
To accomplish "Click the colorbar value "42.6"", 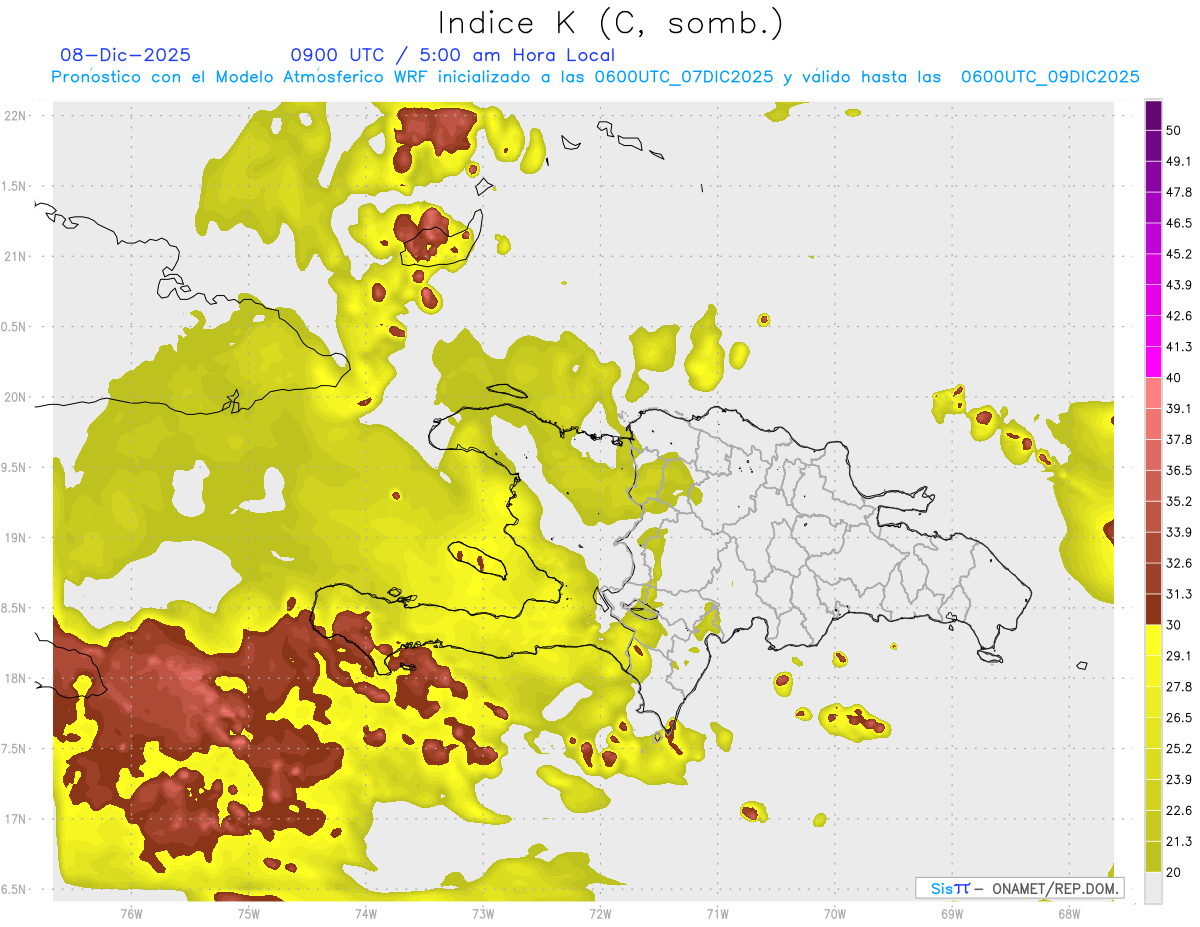I will 1179,316.
